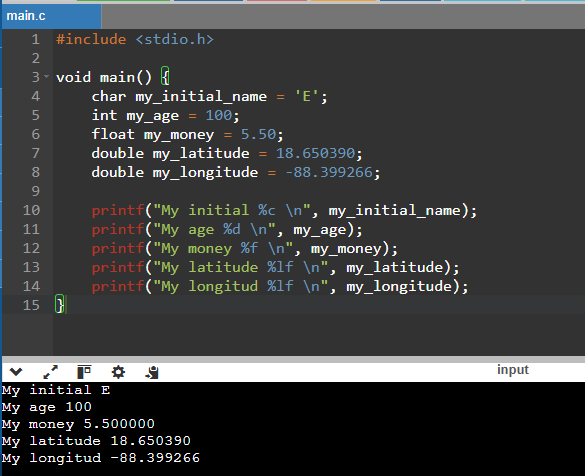
Task: Click the closing brace on line 15
Action: point(60,305)
